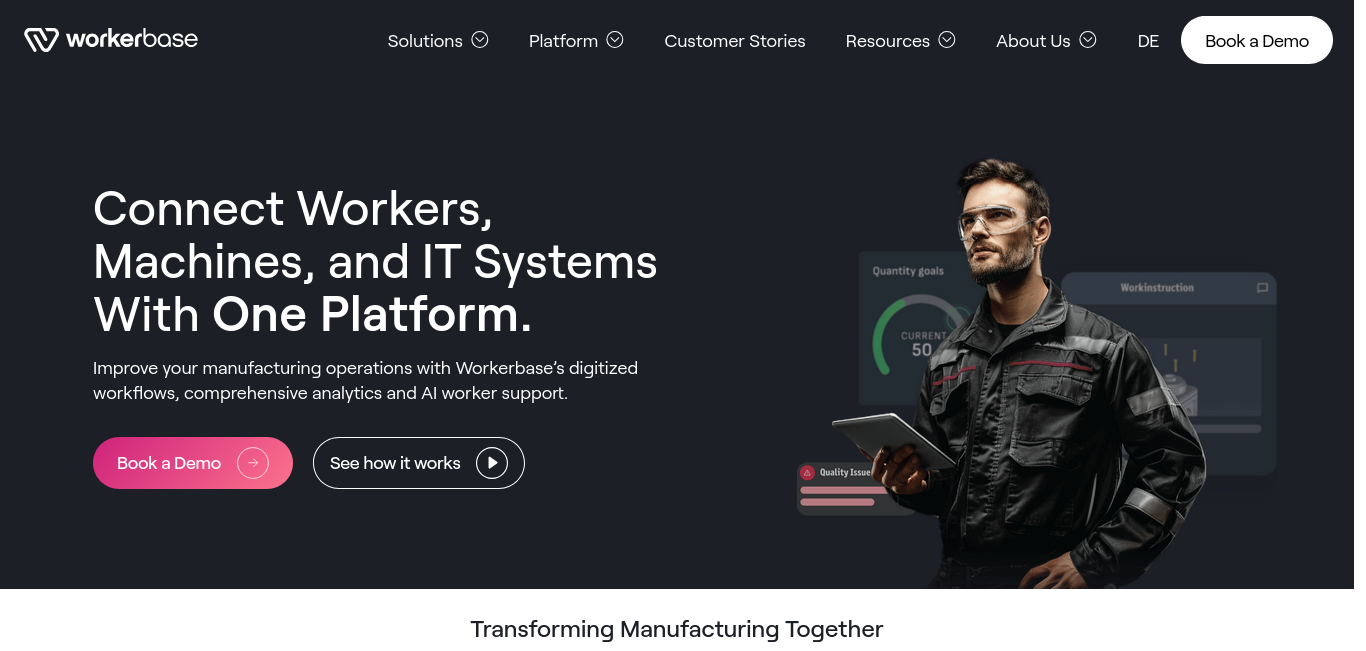Click the Workerbase logo icon
The image size is (1366, 651).
tap(41, 40)
